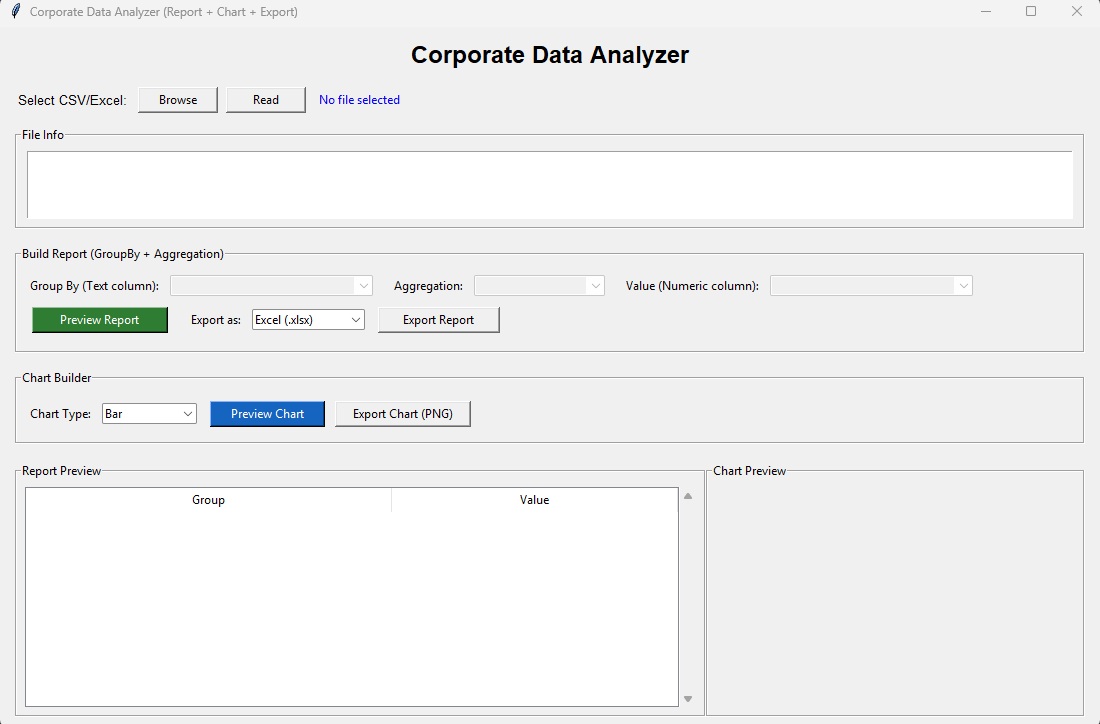Click inside the File Info text area

pos(550,185)
